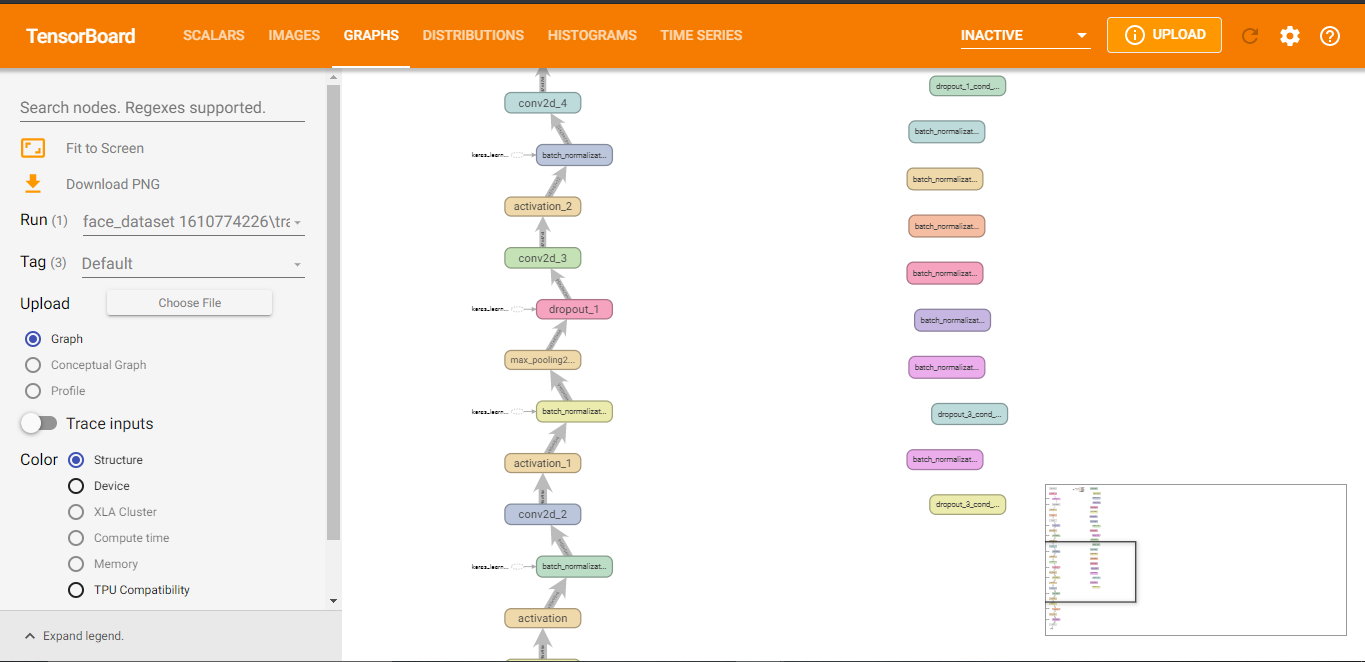The height and width of the screenshot is (662, 1365).
Task: Open the Tag dropdown showing Default
Action: [192, 264]
